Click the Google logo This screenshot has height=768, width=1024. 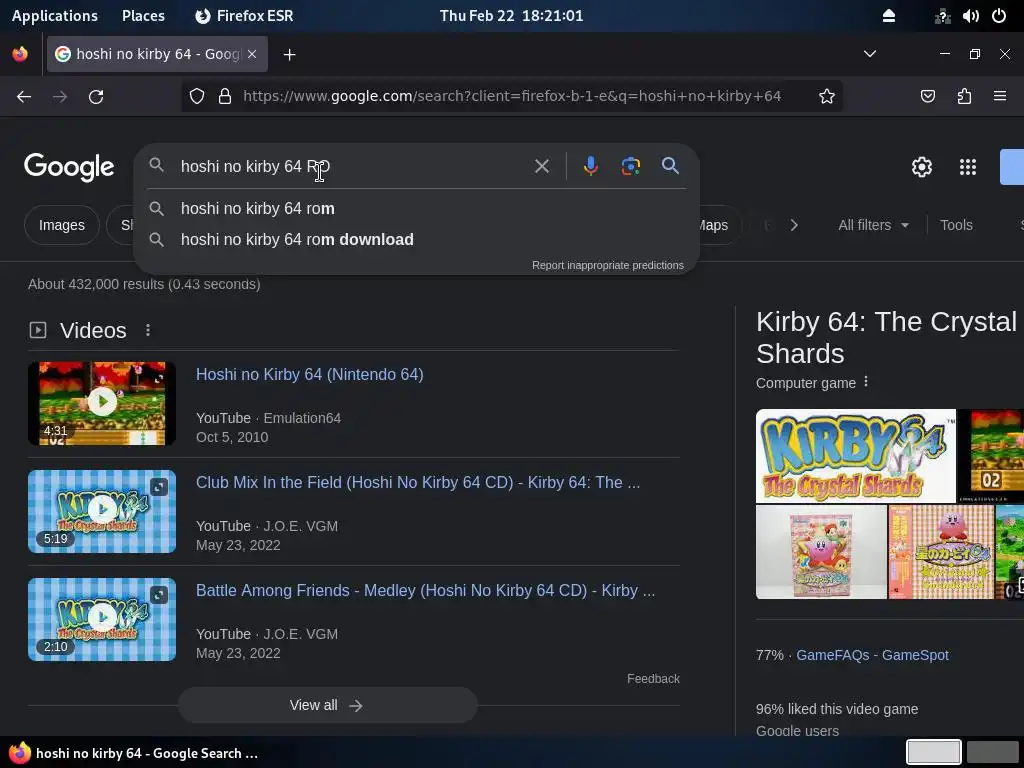point(69,167)
